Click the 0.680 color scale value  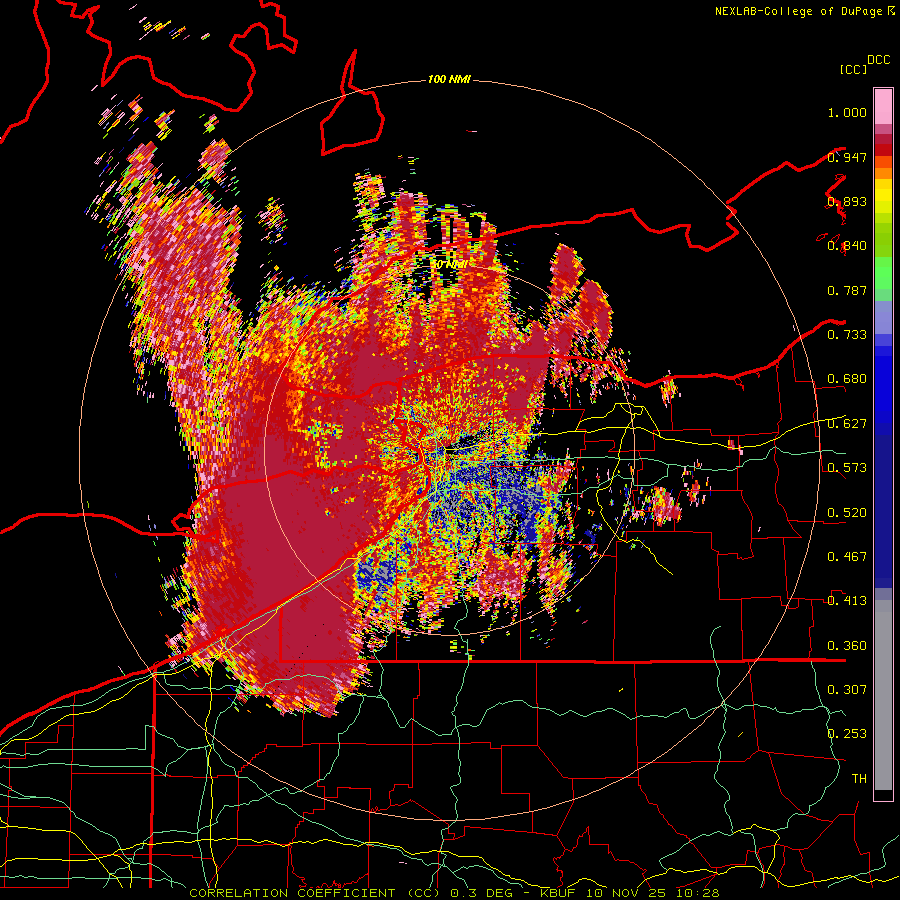point(847,379)
